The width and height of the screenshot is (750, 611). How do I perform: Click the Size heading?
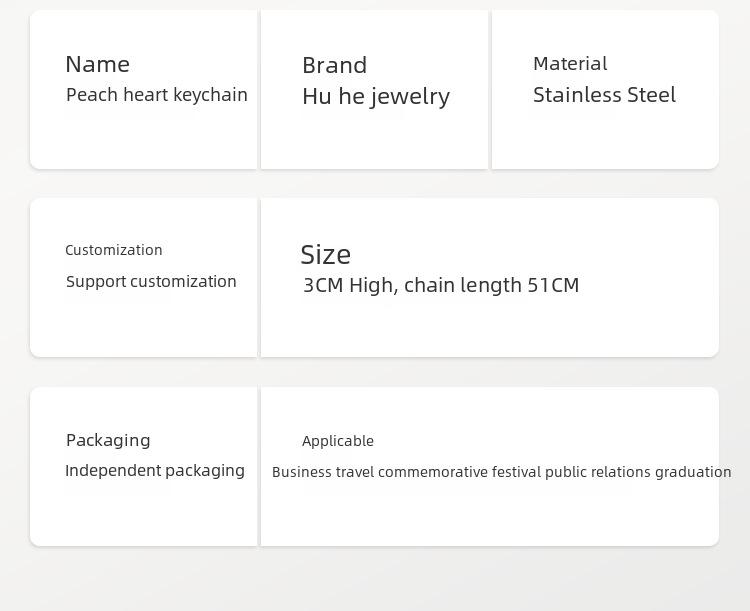[x=326, y=255]
